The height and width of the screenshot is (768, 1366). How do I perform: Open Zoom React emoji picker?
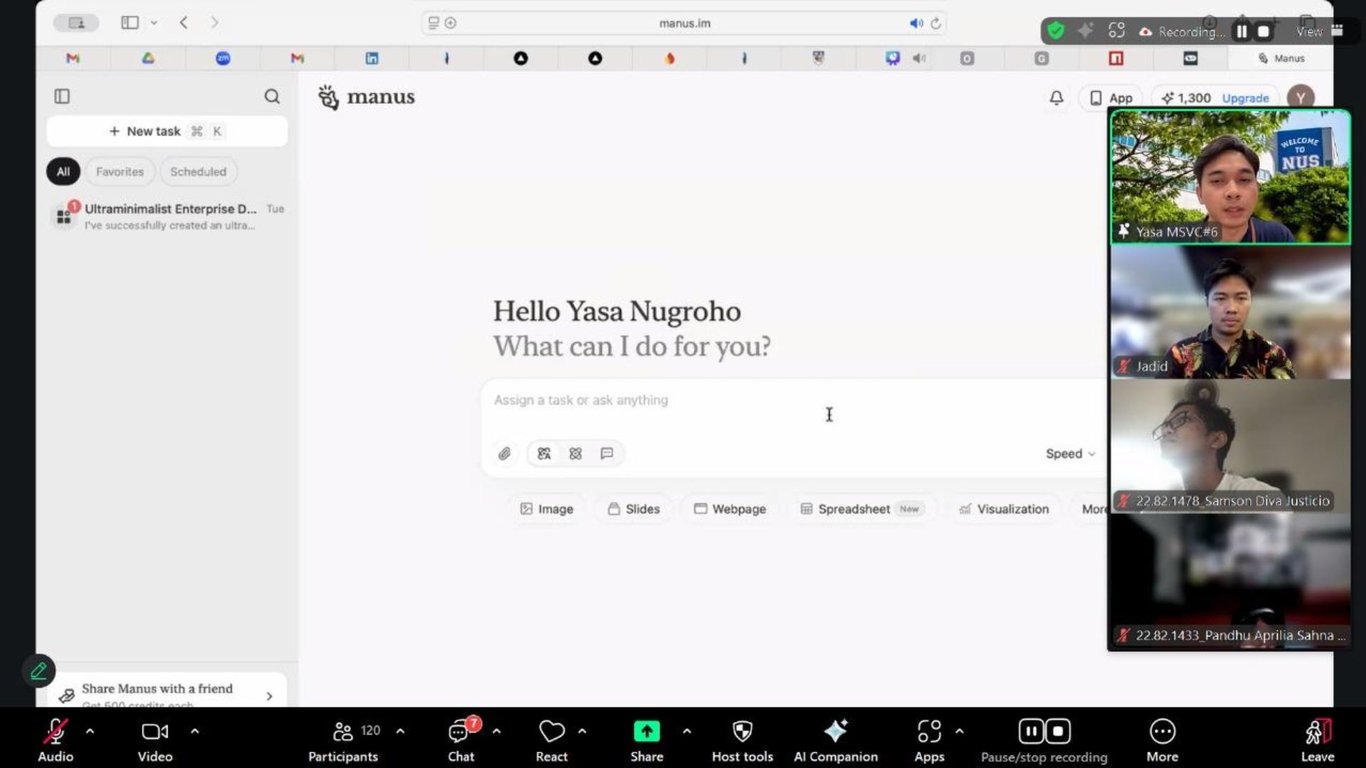click(551, 741)
